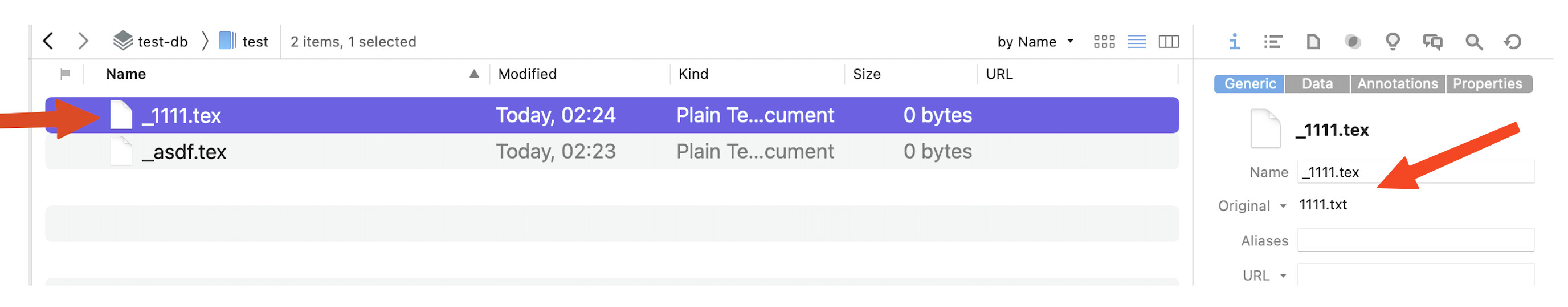Click the test-db breadcrumb
Screen dimensions: 1568x307
[151, 42]
